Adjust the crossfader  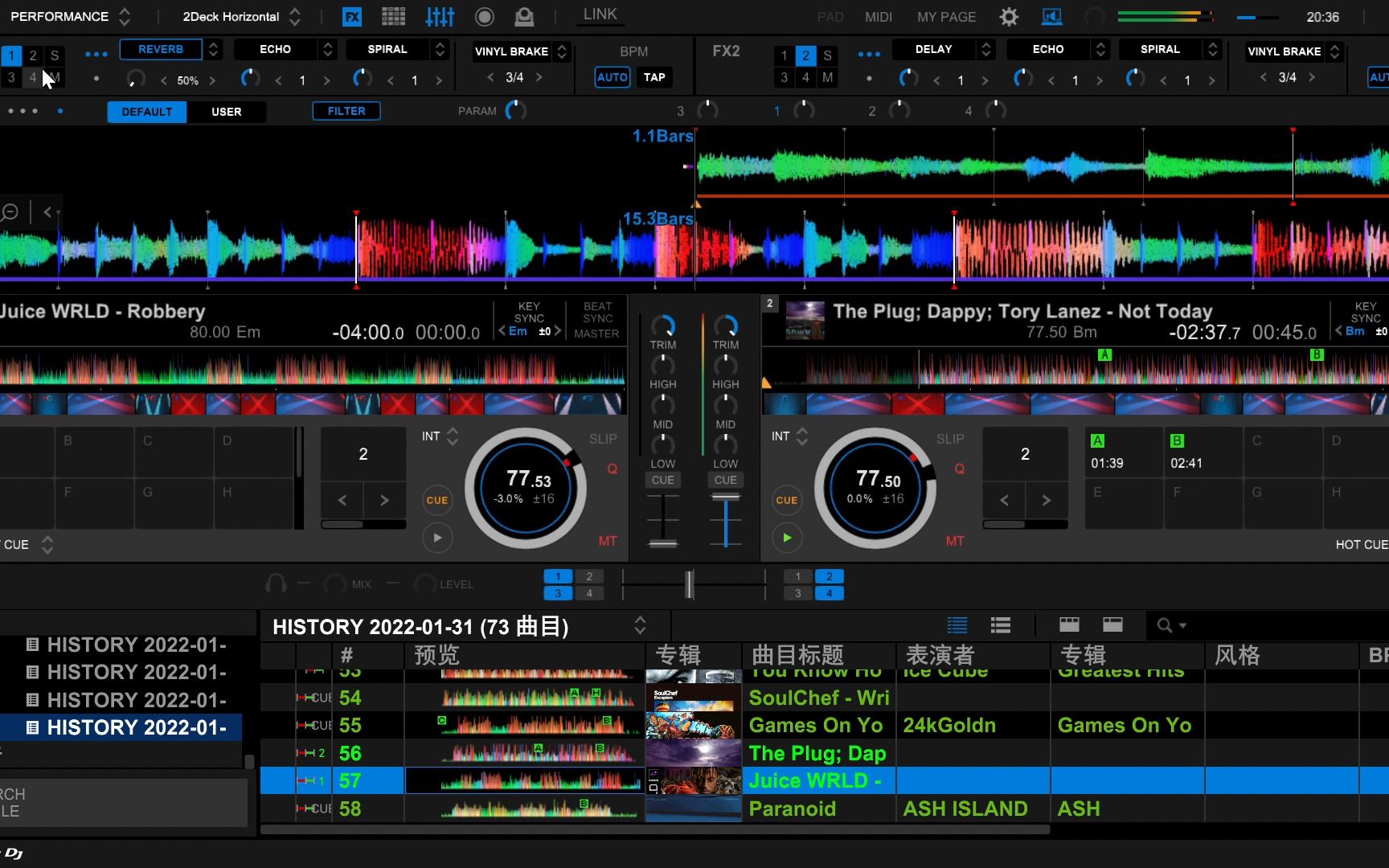click(x=689, y=584)
